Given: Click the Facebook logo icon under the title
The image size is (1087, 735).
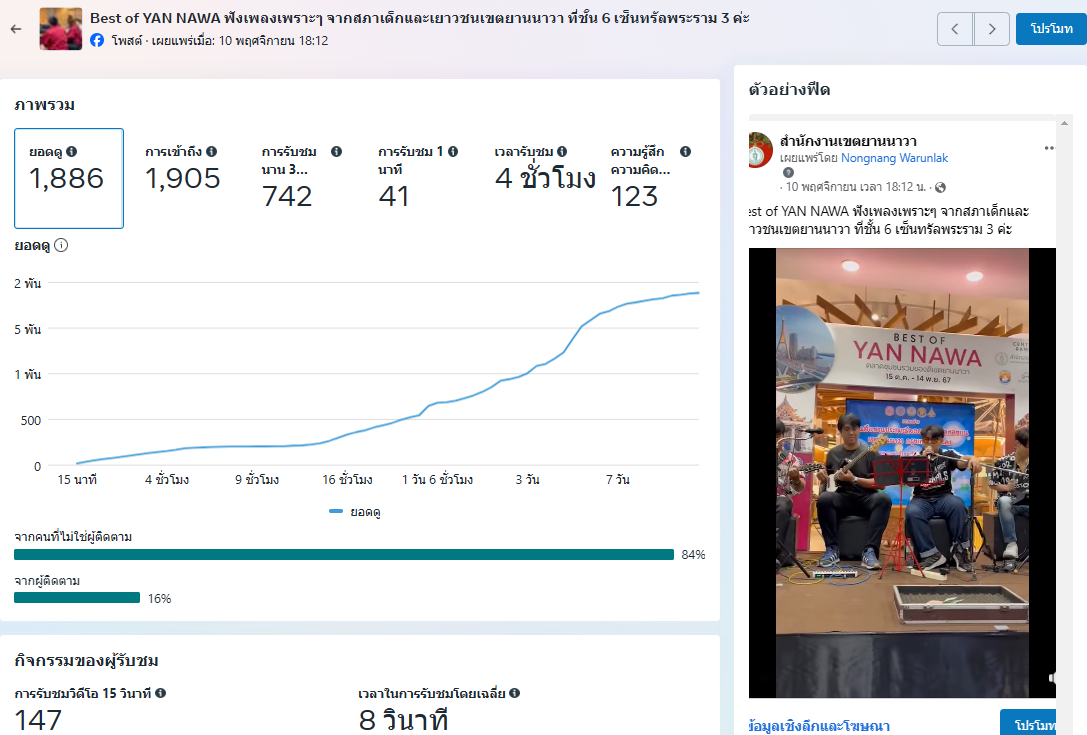Looking at the screenshot, I should (97, 40).
